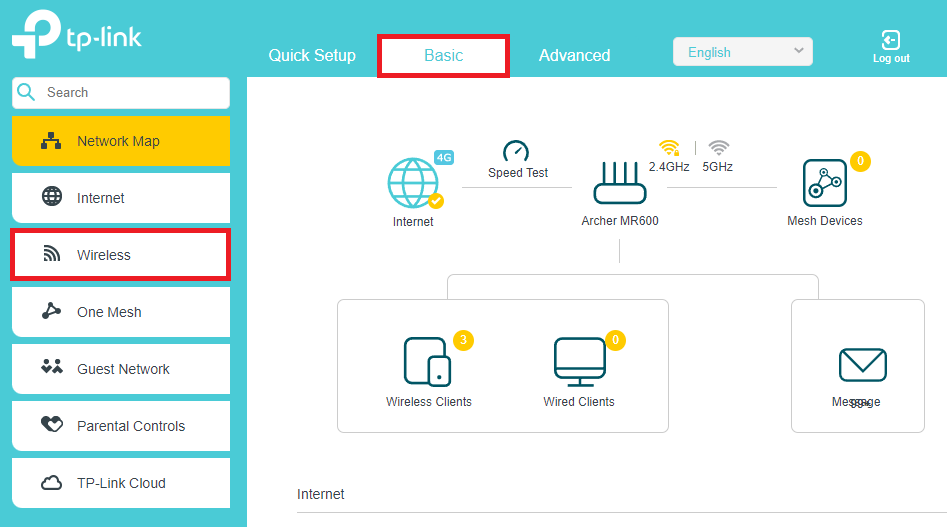Viewport: 947px width, 527px height.
Task: Click the Log out label
Action: (891, 59)
